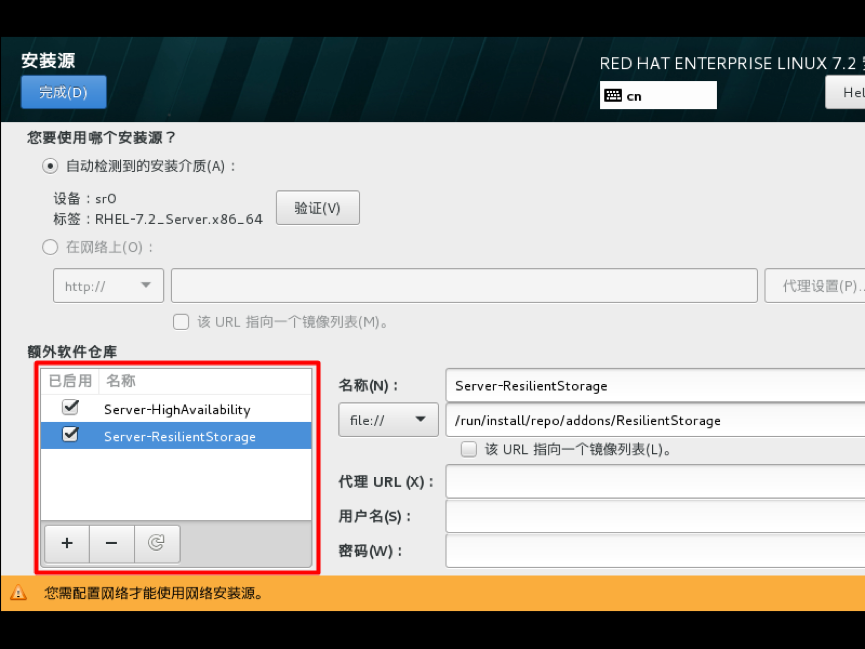Click the remove repository minus button
The height and width of the screenshot is (649, 865).
pyautogui.click(x=111, y=544)
